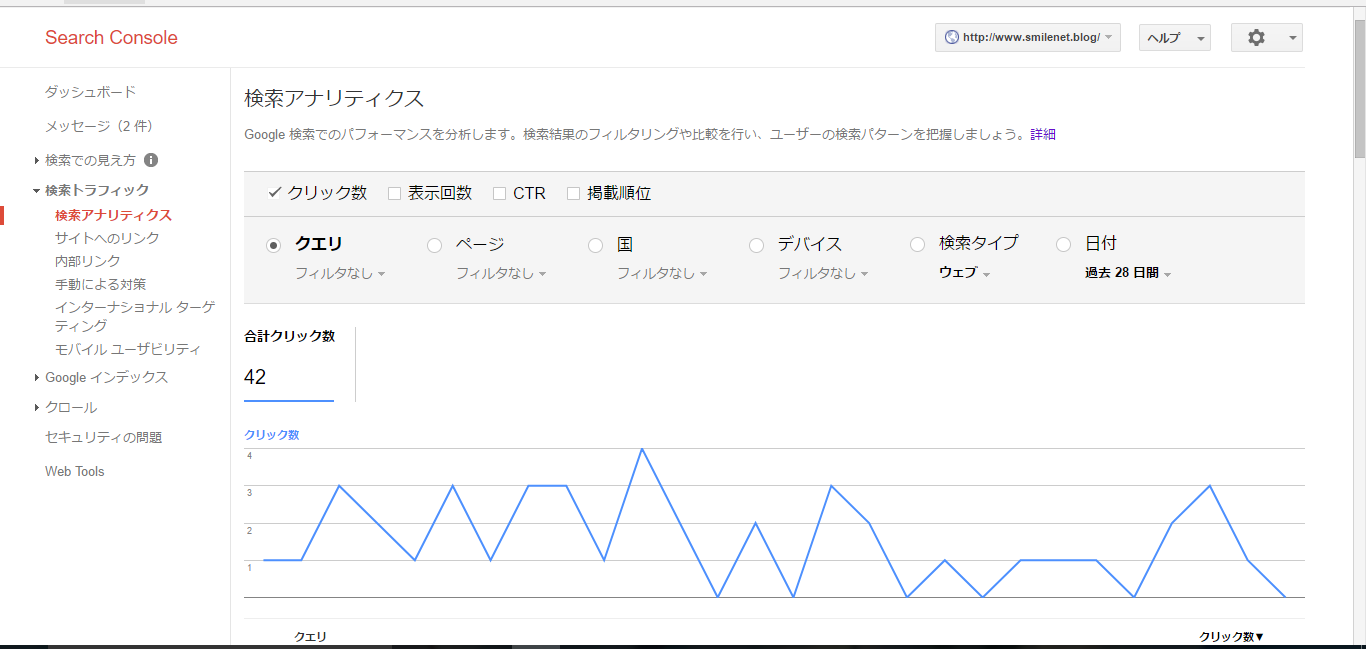Open the settings gear menu

pos(1266,38)
